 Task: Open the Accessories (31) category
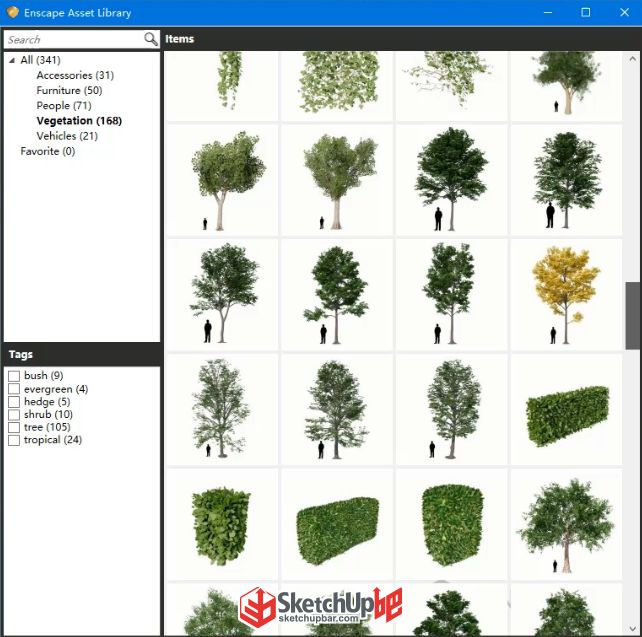[75, 75]
